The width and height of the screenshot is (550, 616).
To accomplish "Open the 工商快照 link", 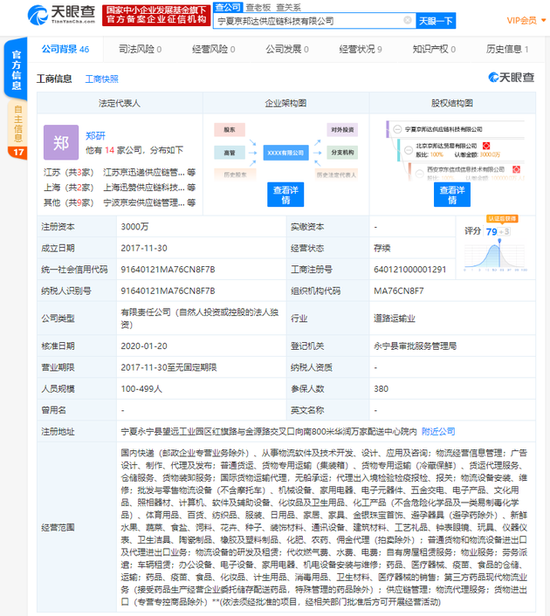I will [x=102, y=79].
